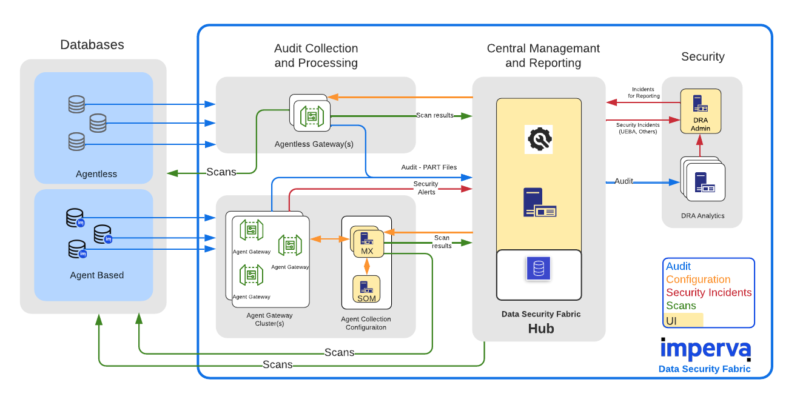Click the Audit legend entry
This screenshot has height=402, width=800.
(680, 267)
